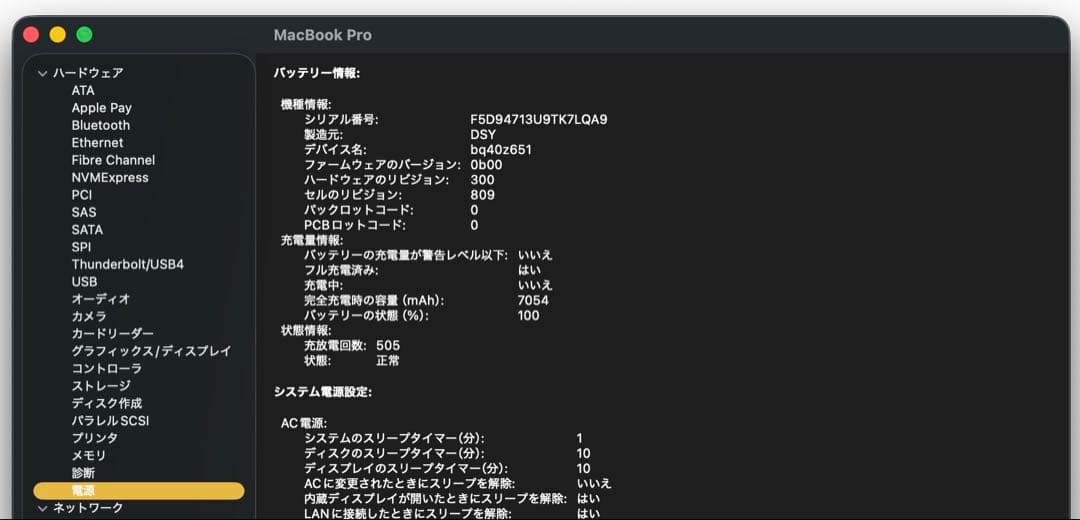The height and width of the screenshot is (520, 1080).
Task: Click MacBook Pro window title
Action: (x=322, y=35)
